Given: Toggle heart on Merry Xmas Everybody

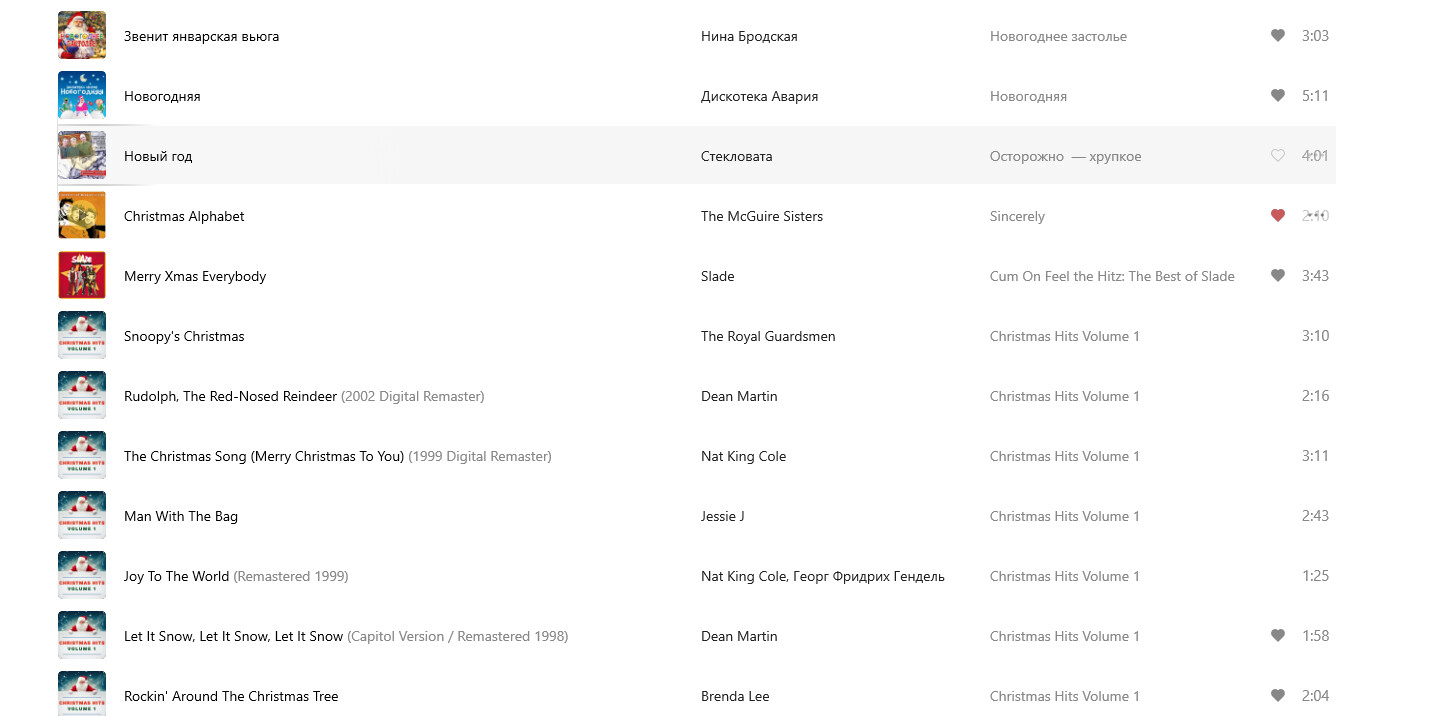Looking at the screenshot, I should coord(1277,276).
